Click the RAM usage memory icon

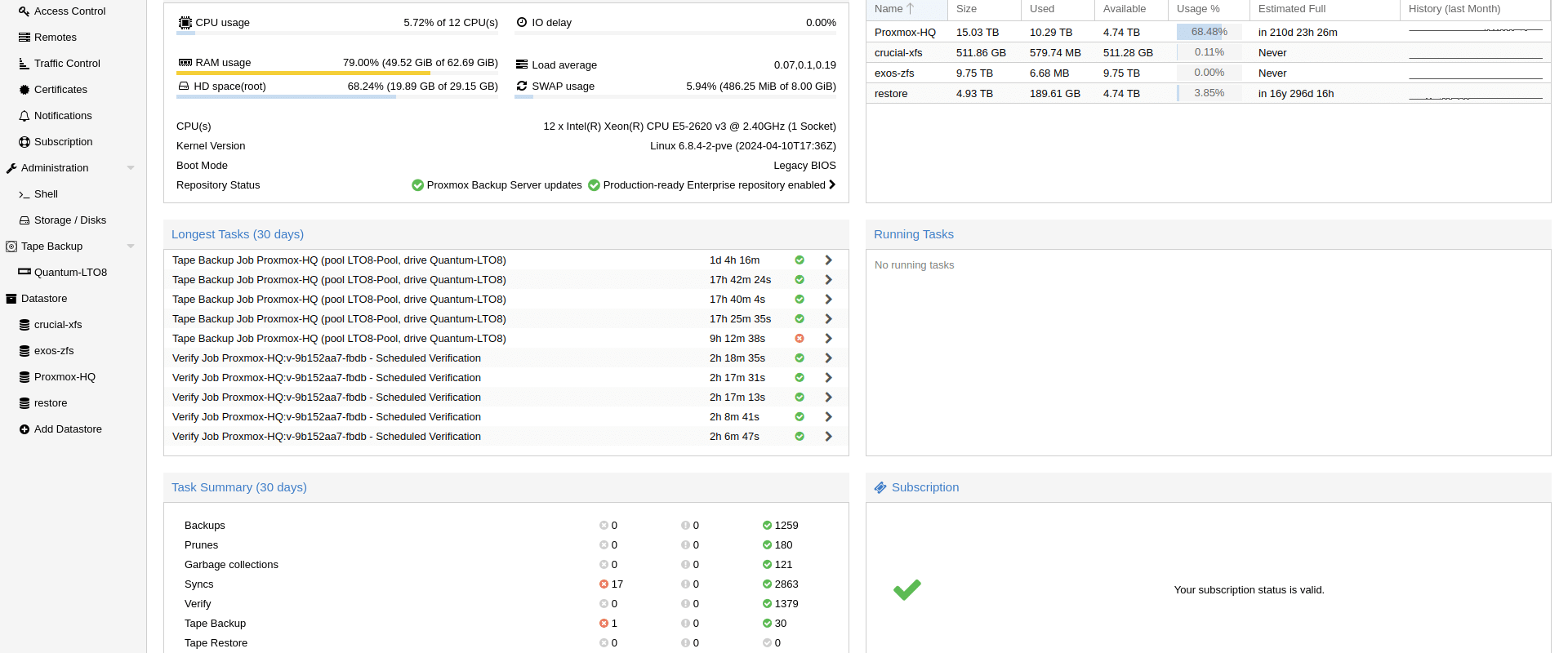point(185,62)
